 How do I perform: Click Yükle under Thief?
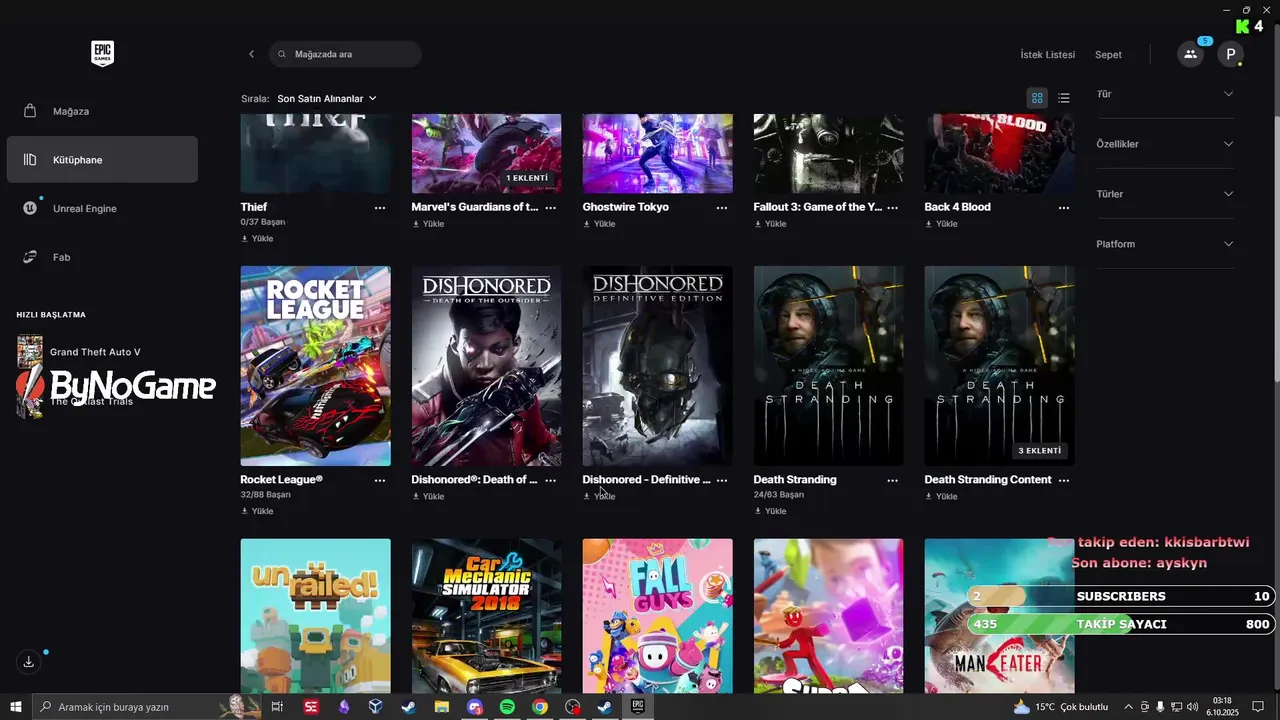pos(257,239)
